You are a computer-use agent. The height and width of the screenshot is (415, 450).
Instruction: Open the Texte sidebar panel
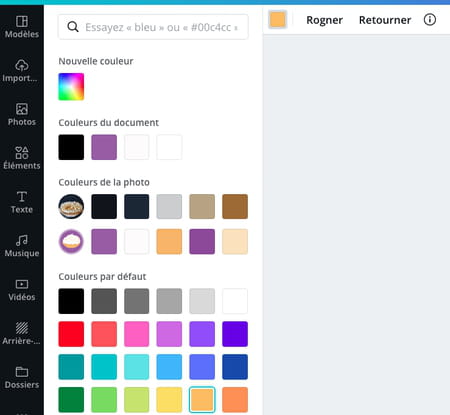point(22,202)
